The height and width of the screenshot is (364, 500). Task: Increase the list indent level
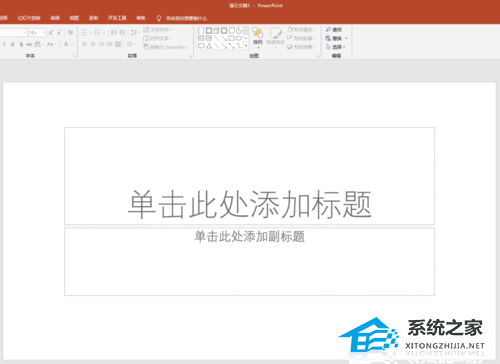pos(122,32)
